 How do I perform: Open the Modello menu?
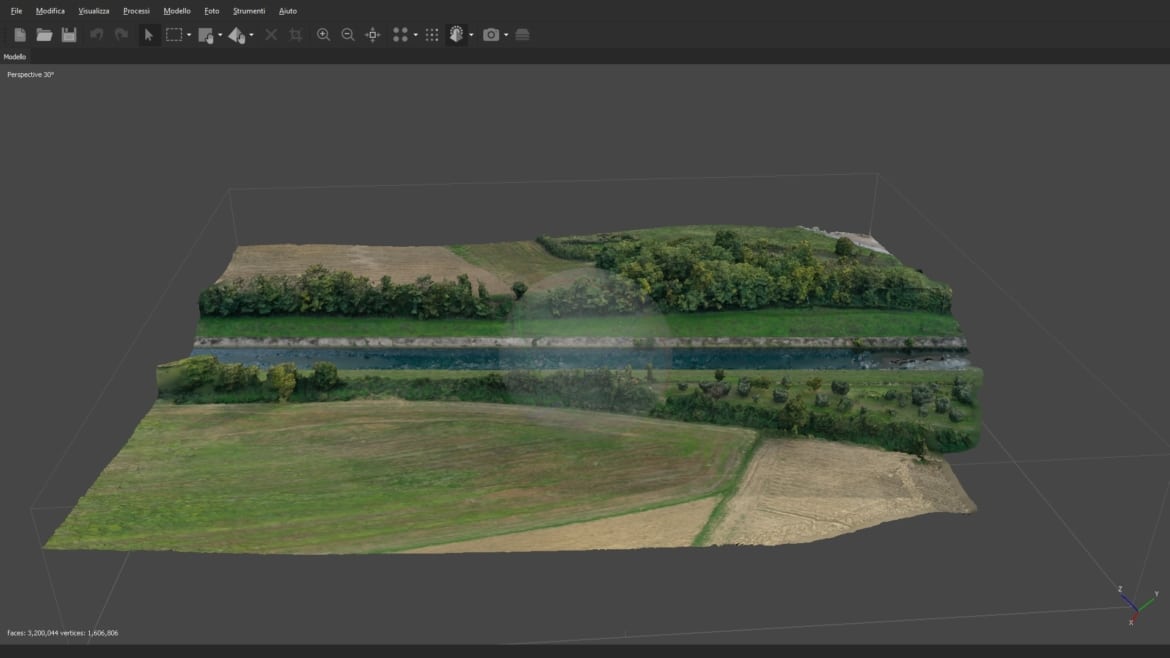[x=177, y=11]
